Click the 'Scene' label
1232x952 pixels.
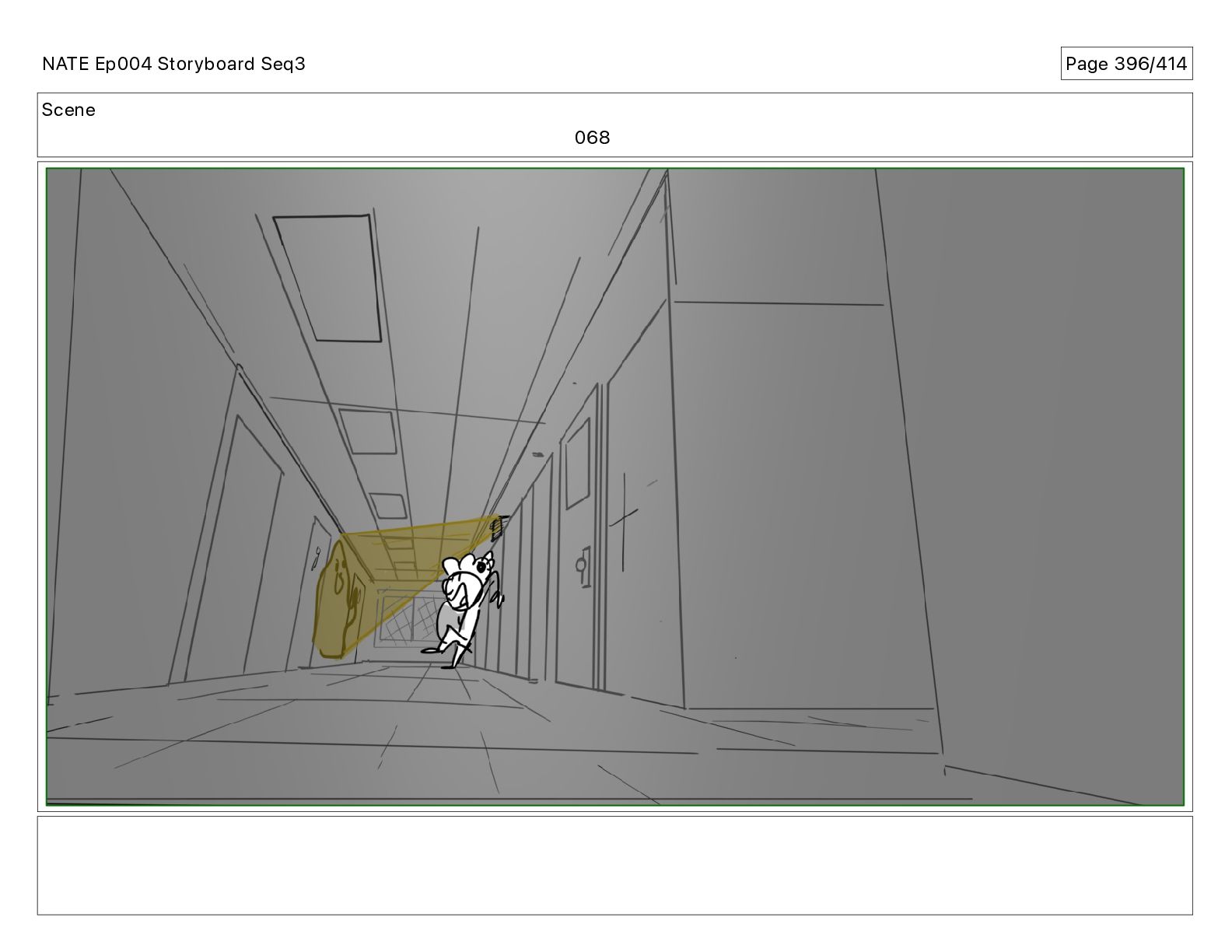(68, 110)
